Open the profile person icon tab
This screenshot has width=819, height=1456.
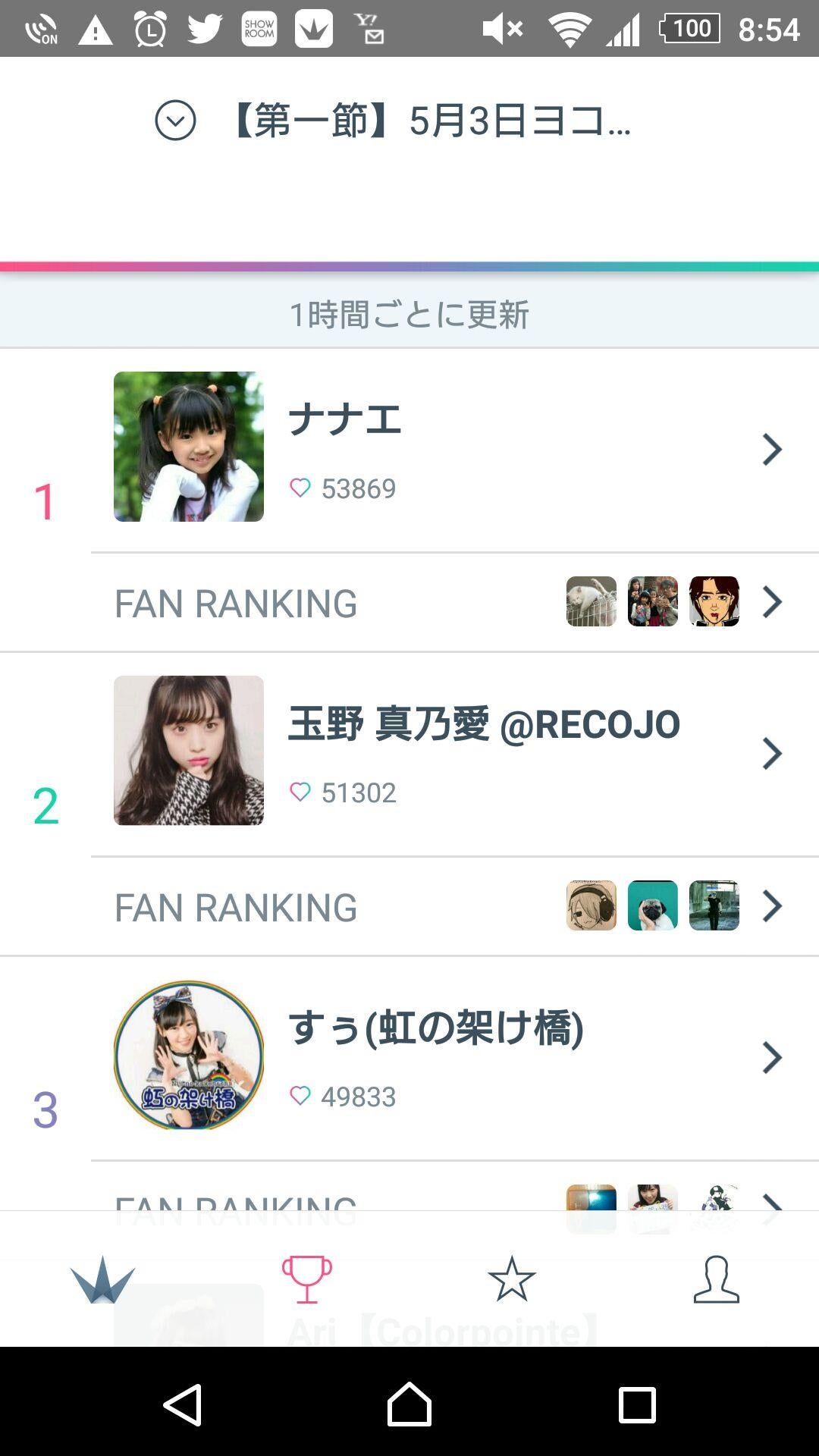(716, 1280)
